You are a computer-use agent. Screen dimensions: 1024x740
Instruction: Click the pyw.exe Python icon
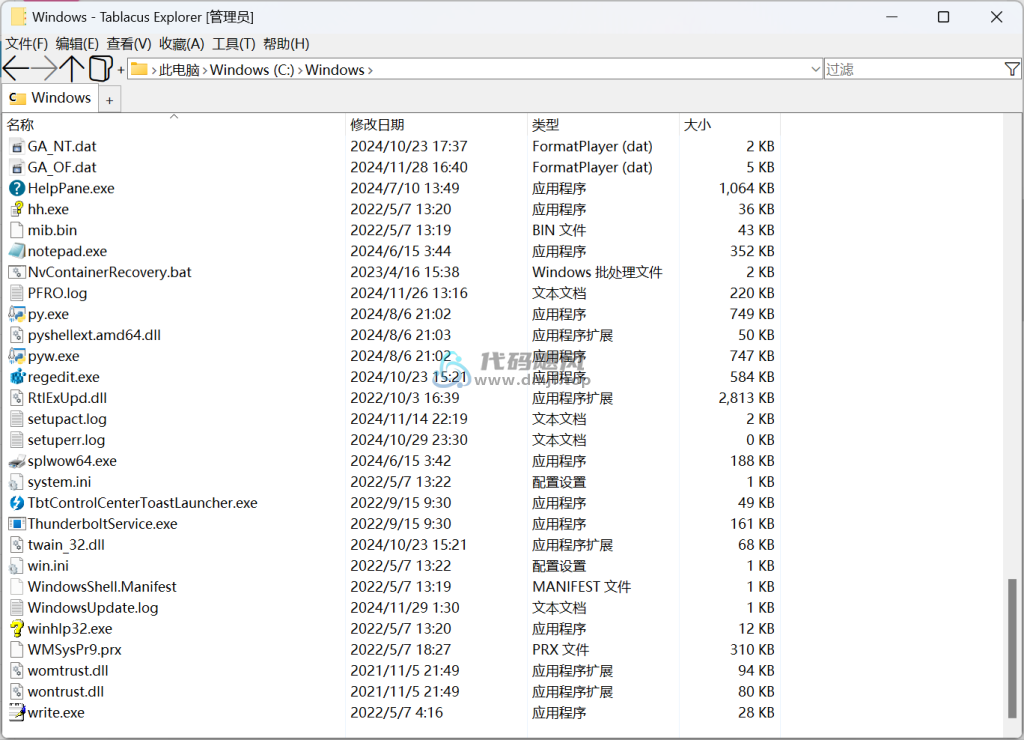17,356
